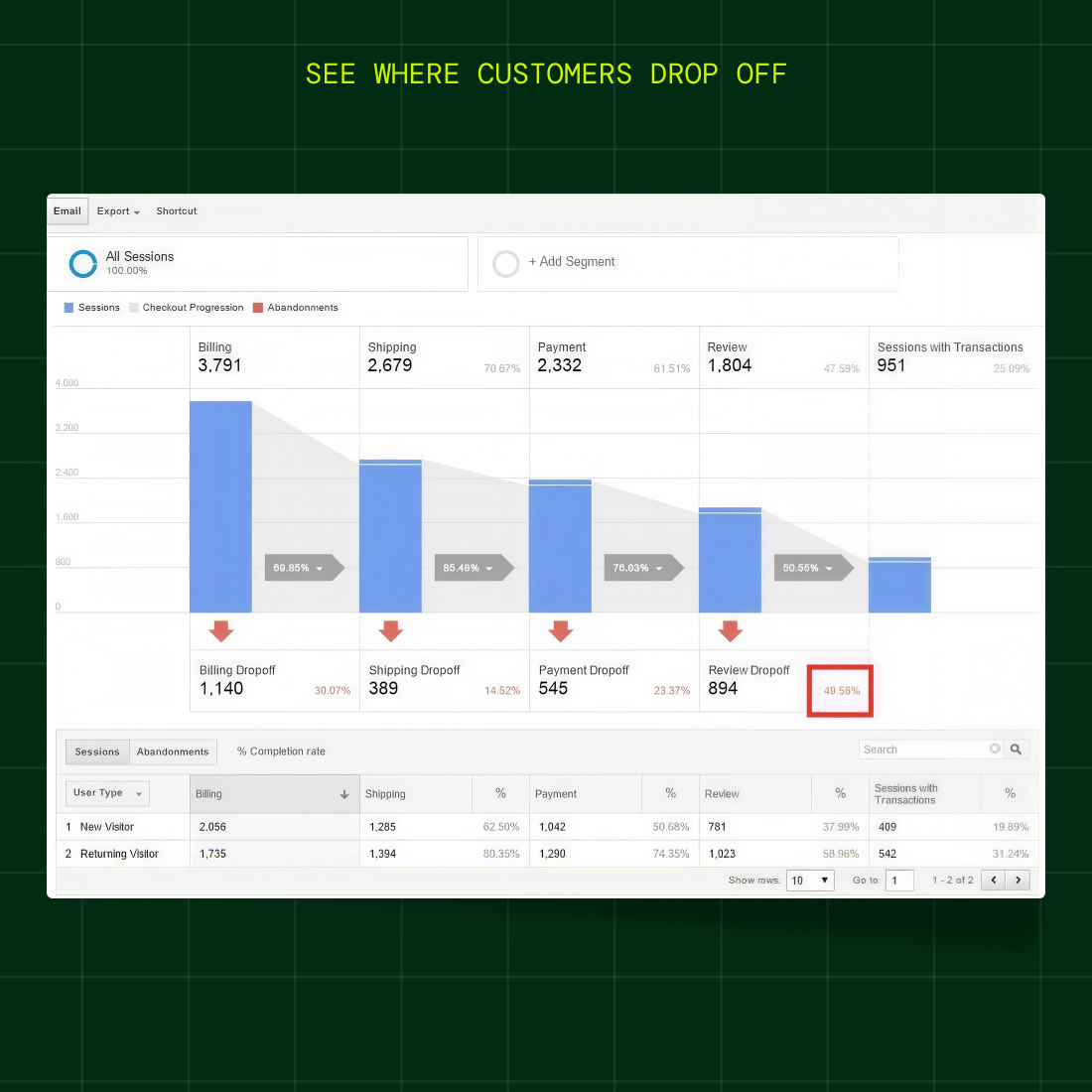Click the Shipping column header

coord(416,794)
